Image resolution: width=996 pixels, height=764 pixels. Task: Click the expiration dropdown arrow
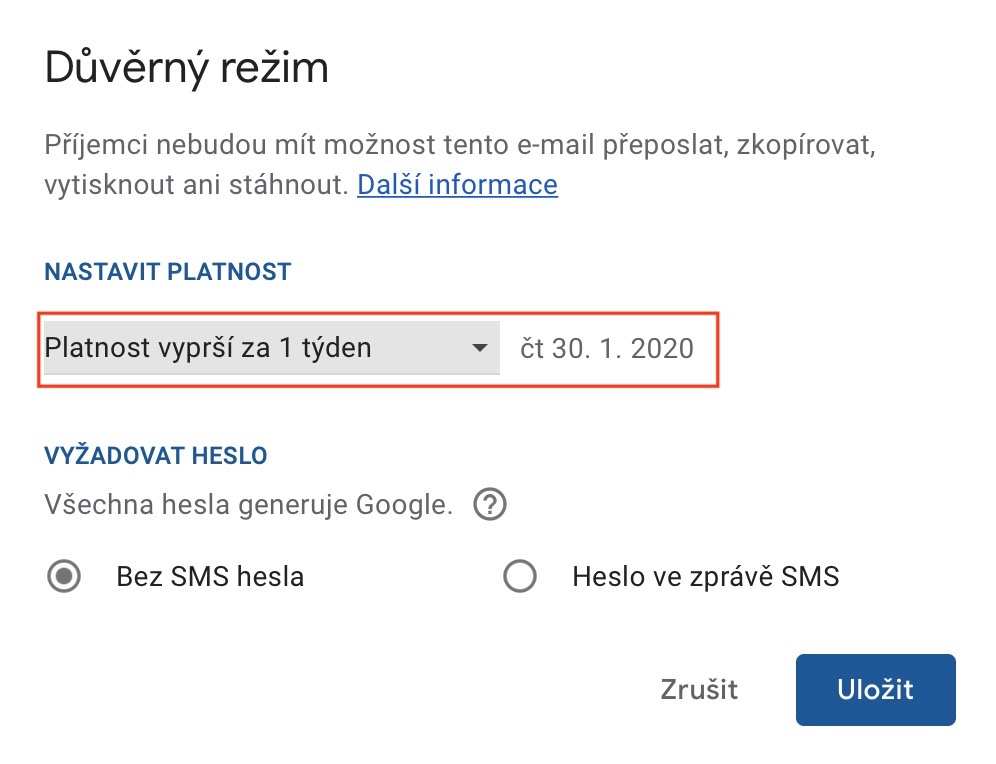pos(481,348)
